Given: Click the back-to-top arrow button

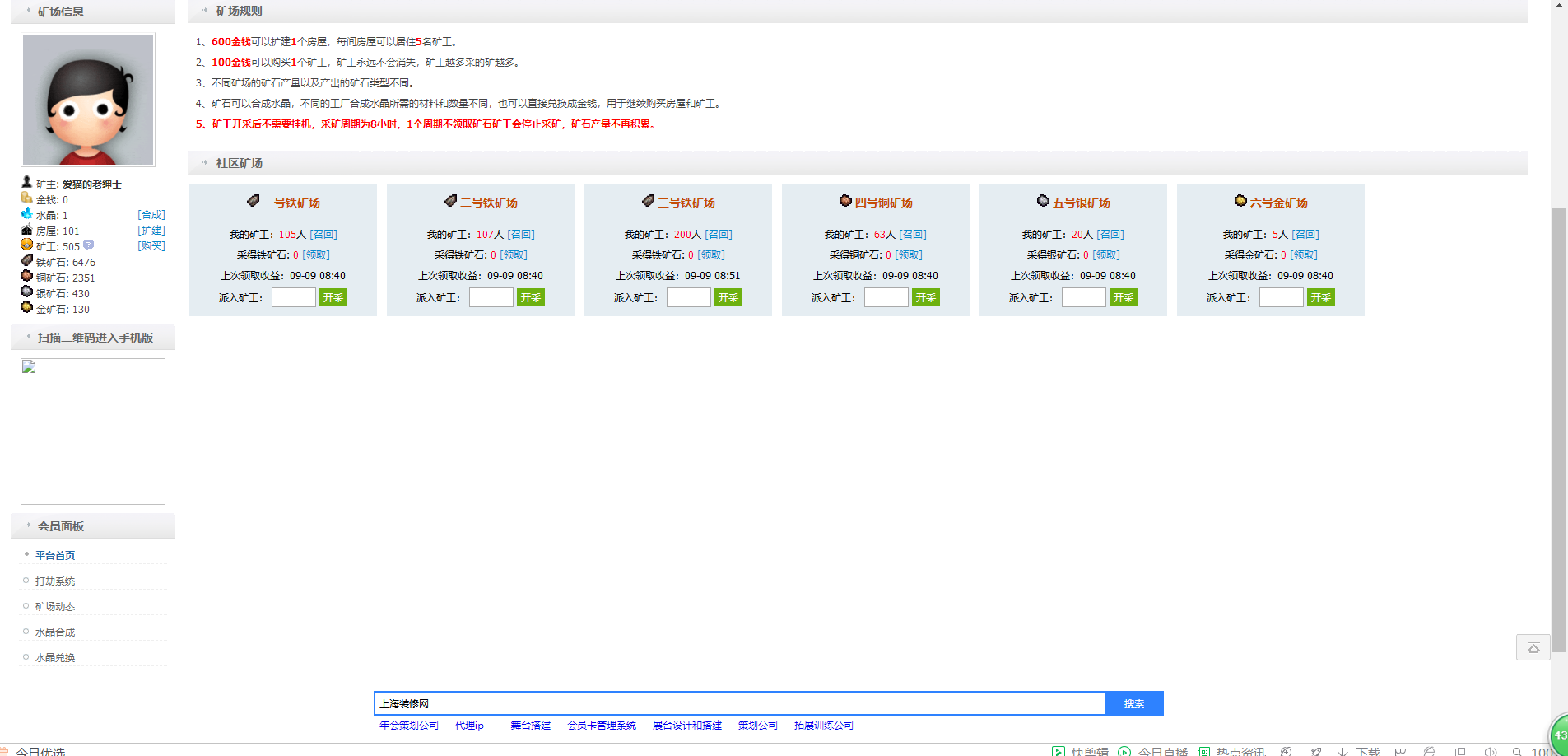Looking at the screenshot, I should 1533,647.
